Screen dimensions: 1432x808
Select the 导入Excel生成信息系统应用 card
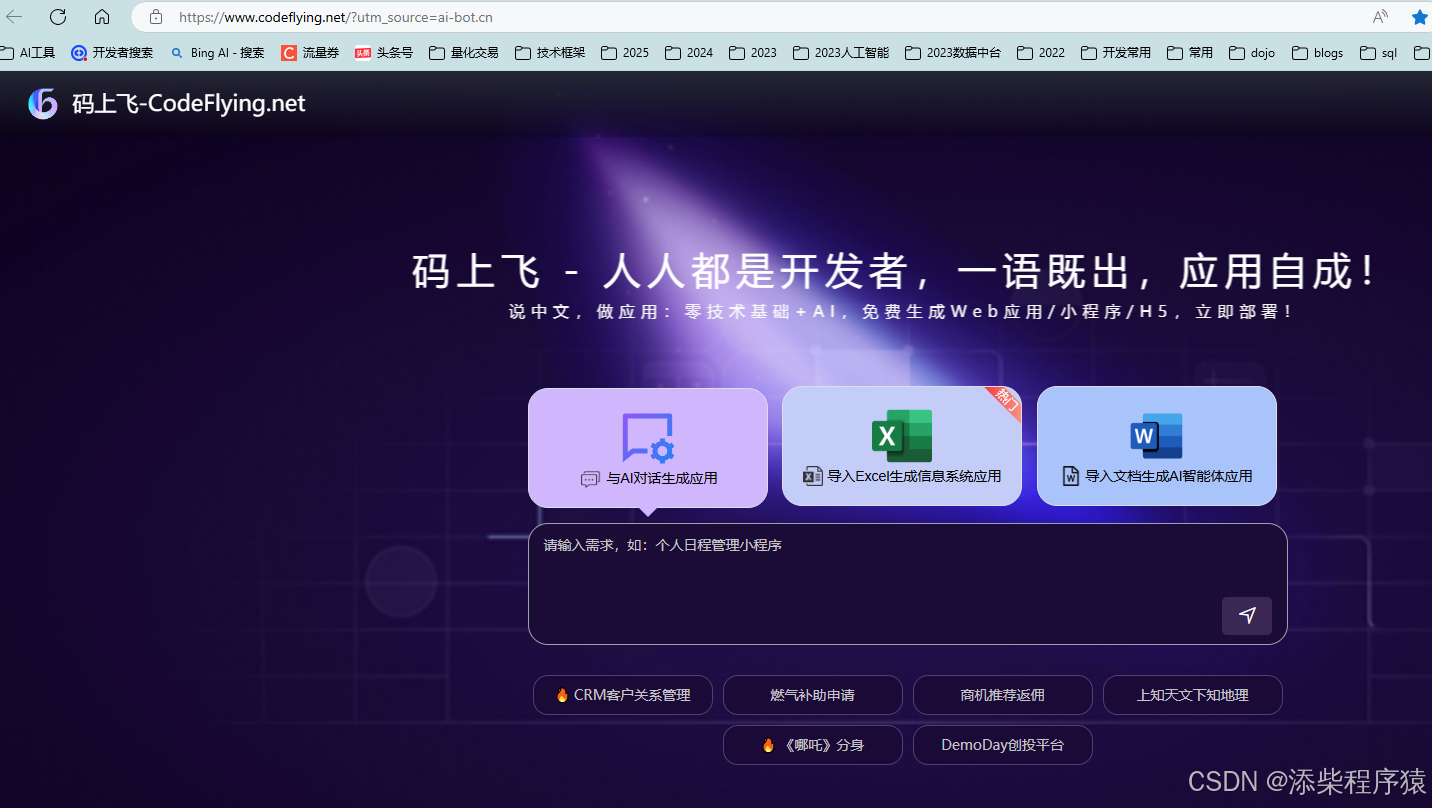902,446
